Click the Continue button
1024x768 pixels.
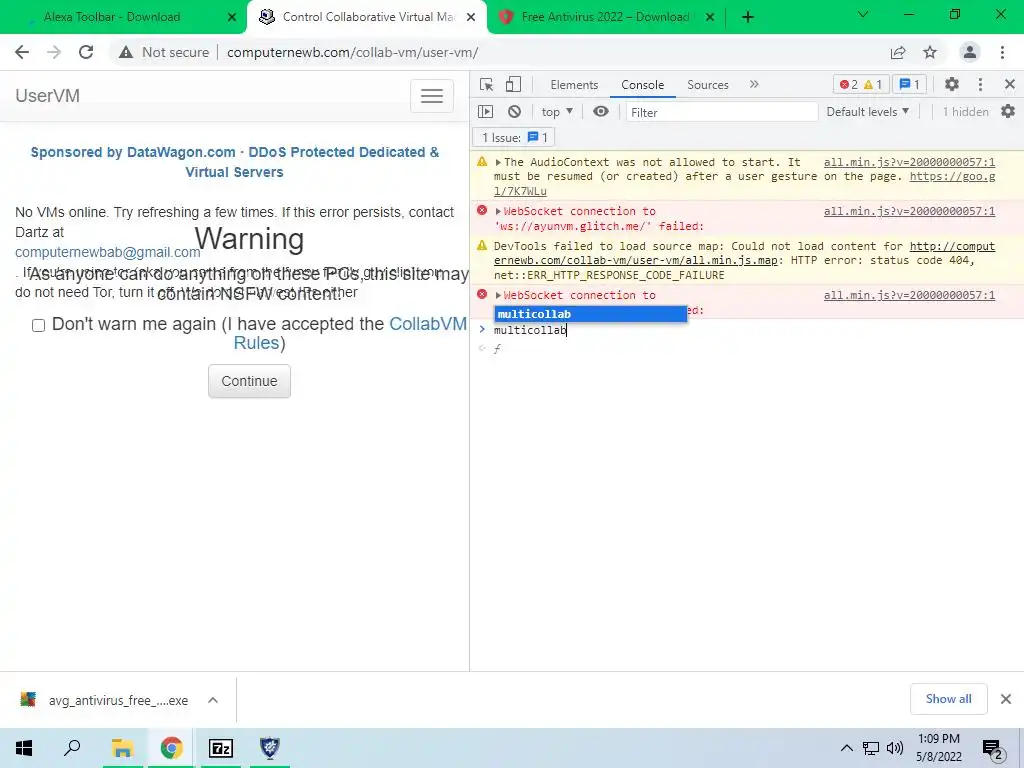249,381
